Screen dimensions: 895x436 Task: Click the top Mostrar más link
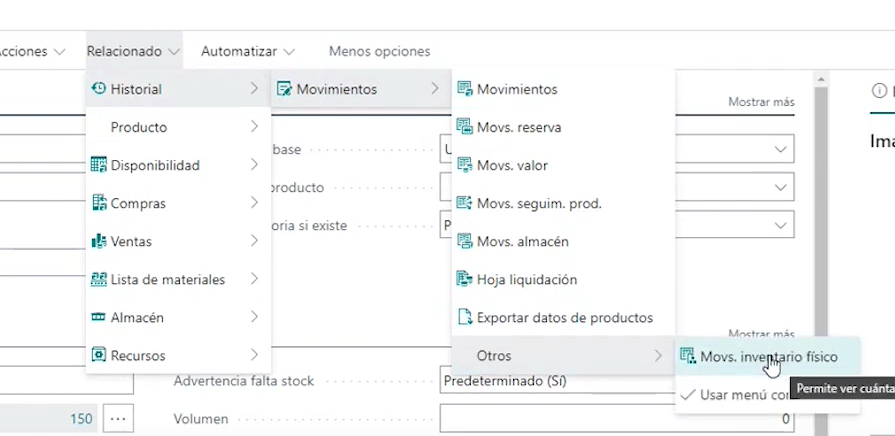pyautogui.click(x=761, y=102)
